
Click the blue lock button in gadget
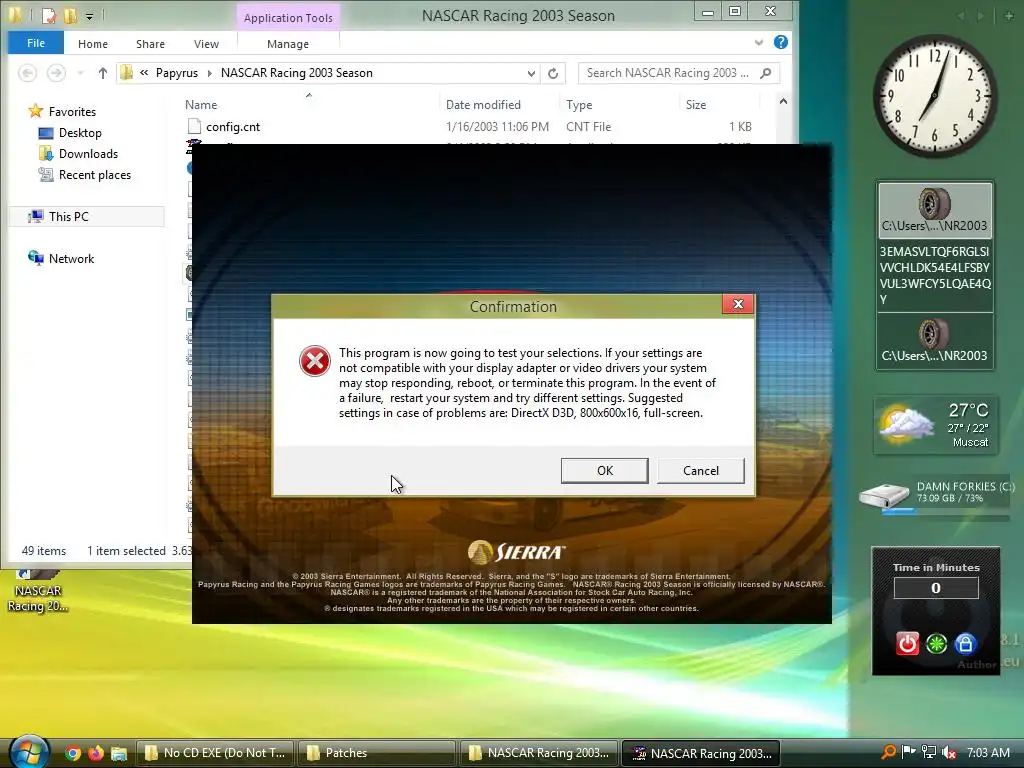click(x=965, y=643)
